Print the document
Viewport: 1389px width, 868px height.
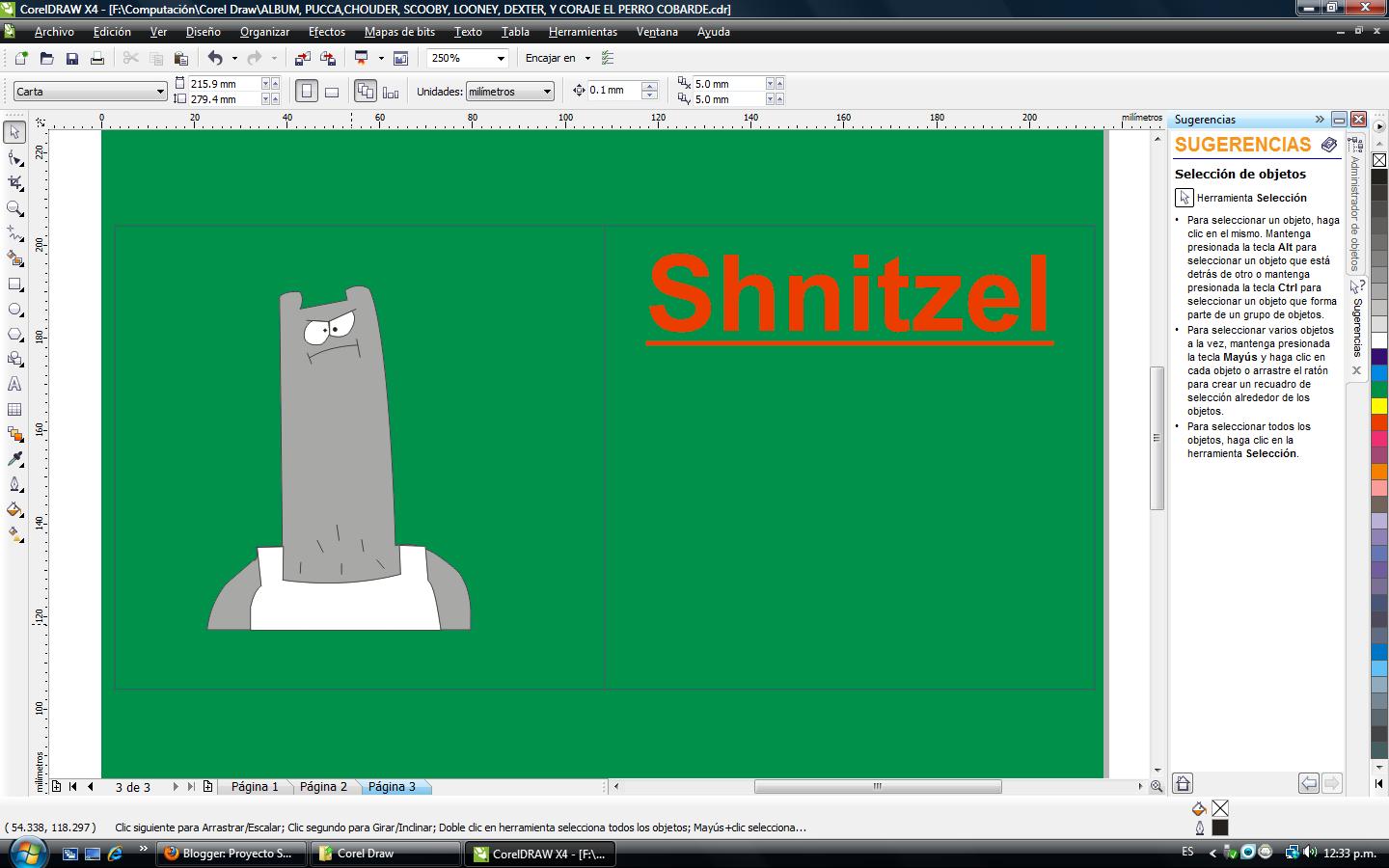(x=96, y=58)
